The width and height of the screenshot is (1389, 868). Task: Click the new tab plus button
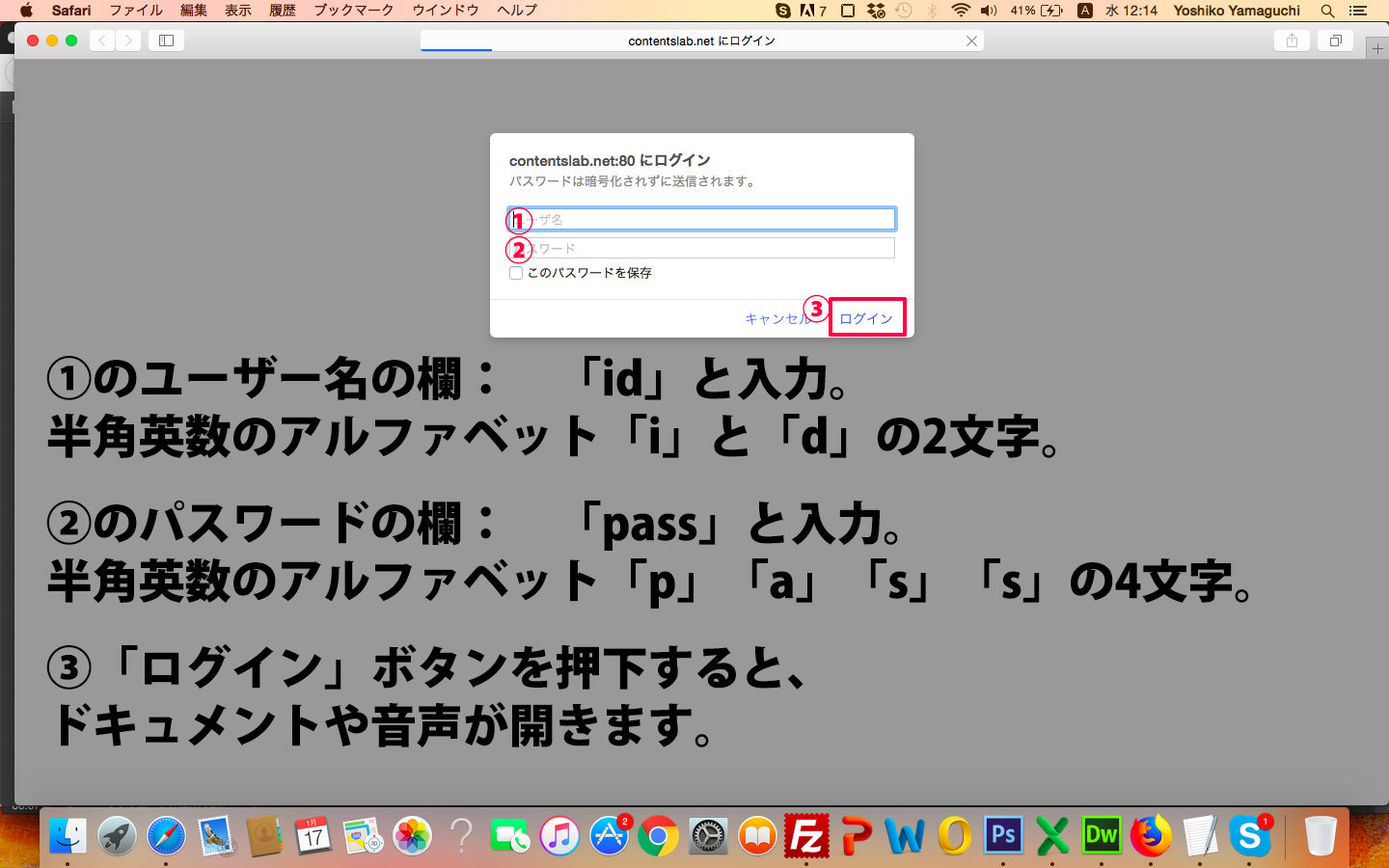tap(1377, 49)
